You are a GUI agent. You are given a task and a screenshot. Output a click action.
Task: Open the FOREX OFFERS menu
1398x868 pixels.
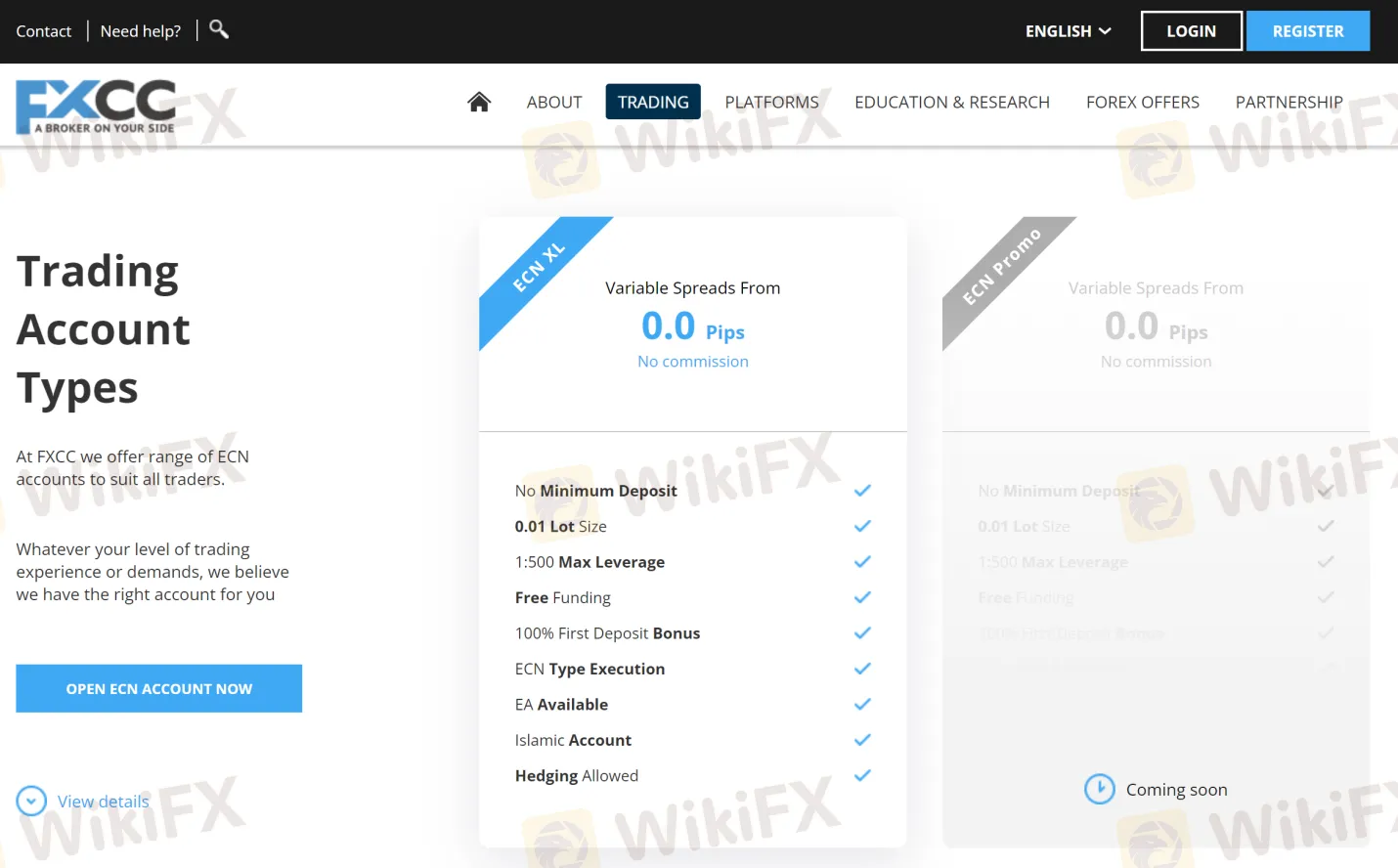[1143, 102]
